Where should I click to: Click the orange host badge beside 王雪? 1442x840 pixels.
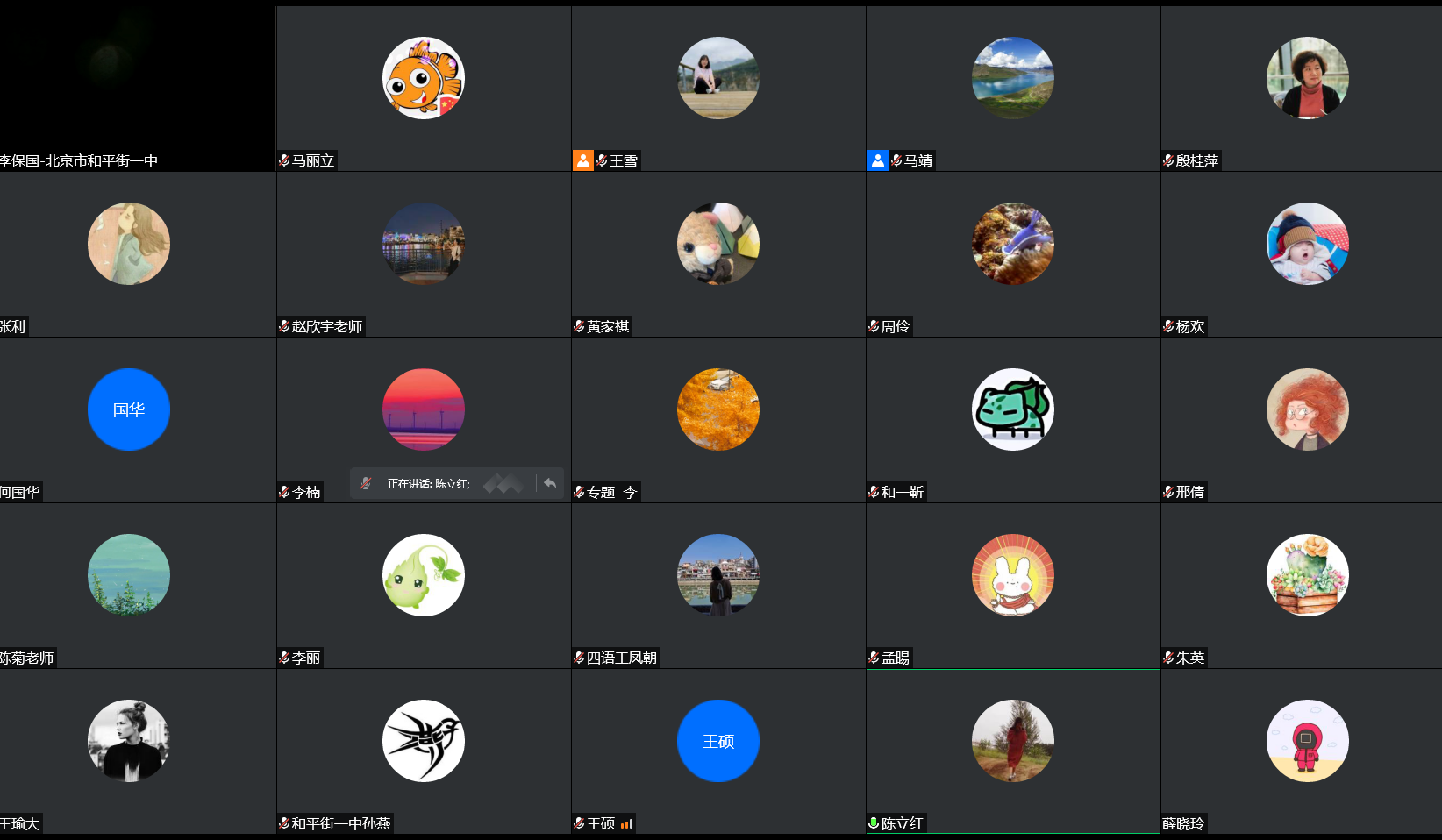[x=583, y=160]
